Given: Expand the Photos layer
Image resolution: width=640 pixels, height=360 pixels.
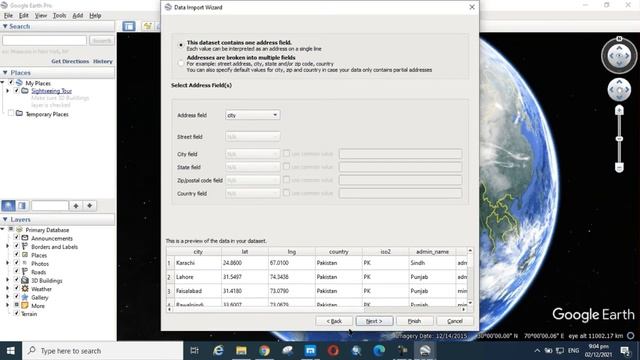Looking at the screenshot, I should [x=7, y=263].
